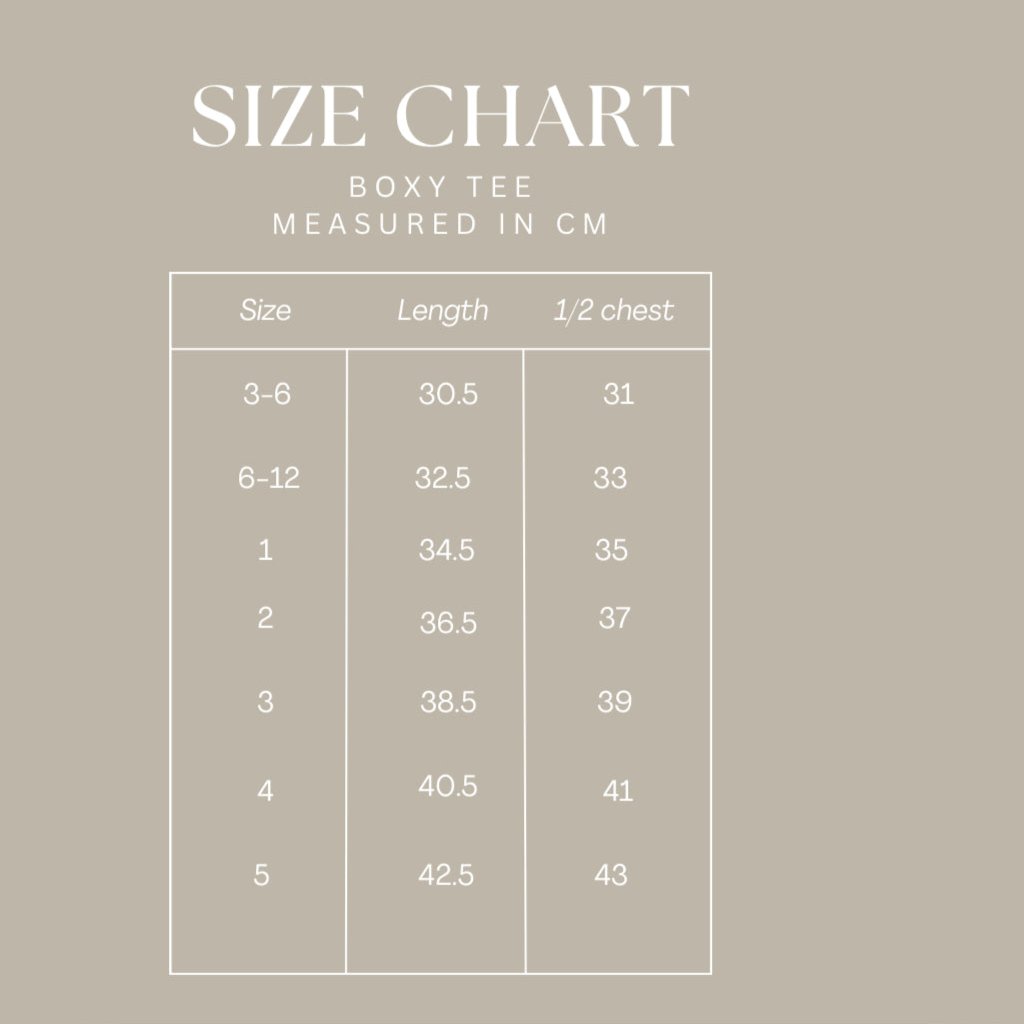The image size is (1024, 1024).
Task: Click the 1/2 chest column header
Action: (614, 311)
